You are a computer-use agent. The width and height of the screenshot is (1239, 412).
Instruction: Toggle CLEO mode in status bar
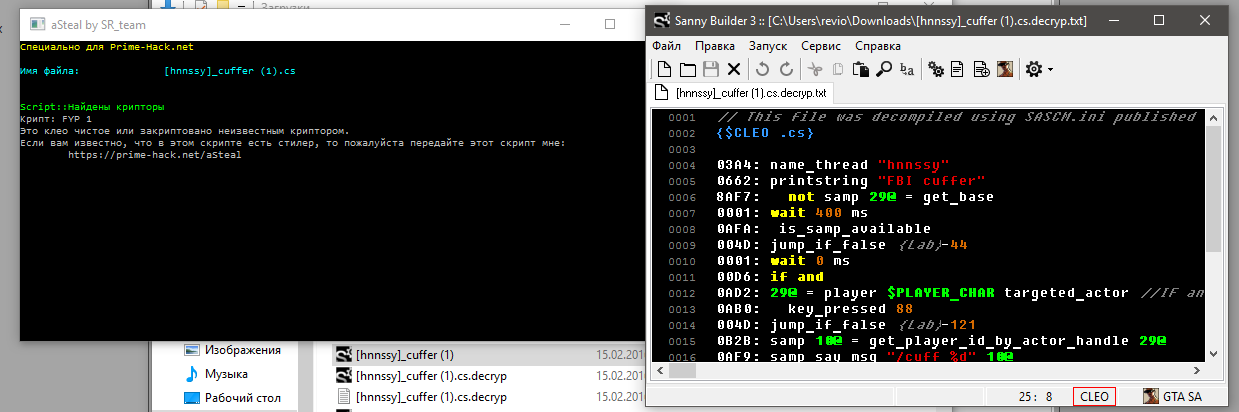tap(1092, 397)
